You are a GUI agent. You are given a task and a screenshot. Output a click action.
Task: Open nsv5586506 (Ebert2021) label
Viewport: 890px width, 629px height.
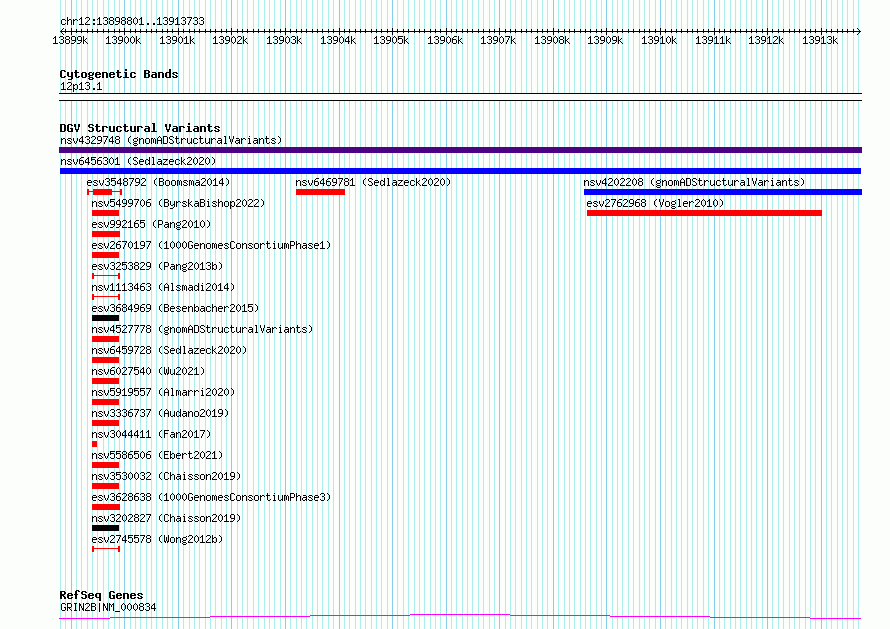[x=157, y=455]
